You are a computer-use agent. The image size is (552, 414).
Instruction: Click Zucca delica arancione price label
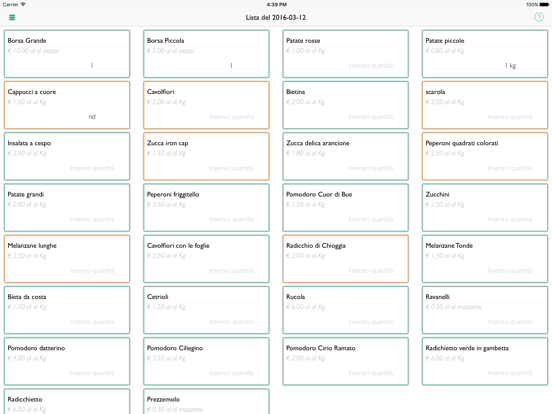(306, 153)
